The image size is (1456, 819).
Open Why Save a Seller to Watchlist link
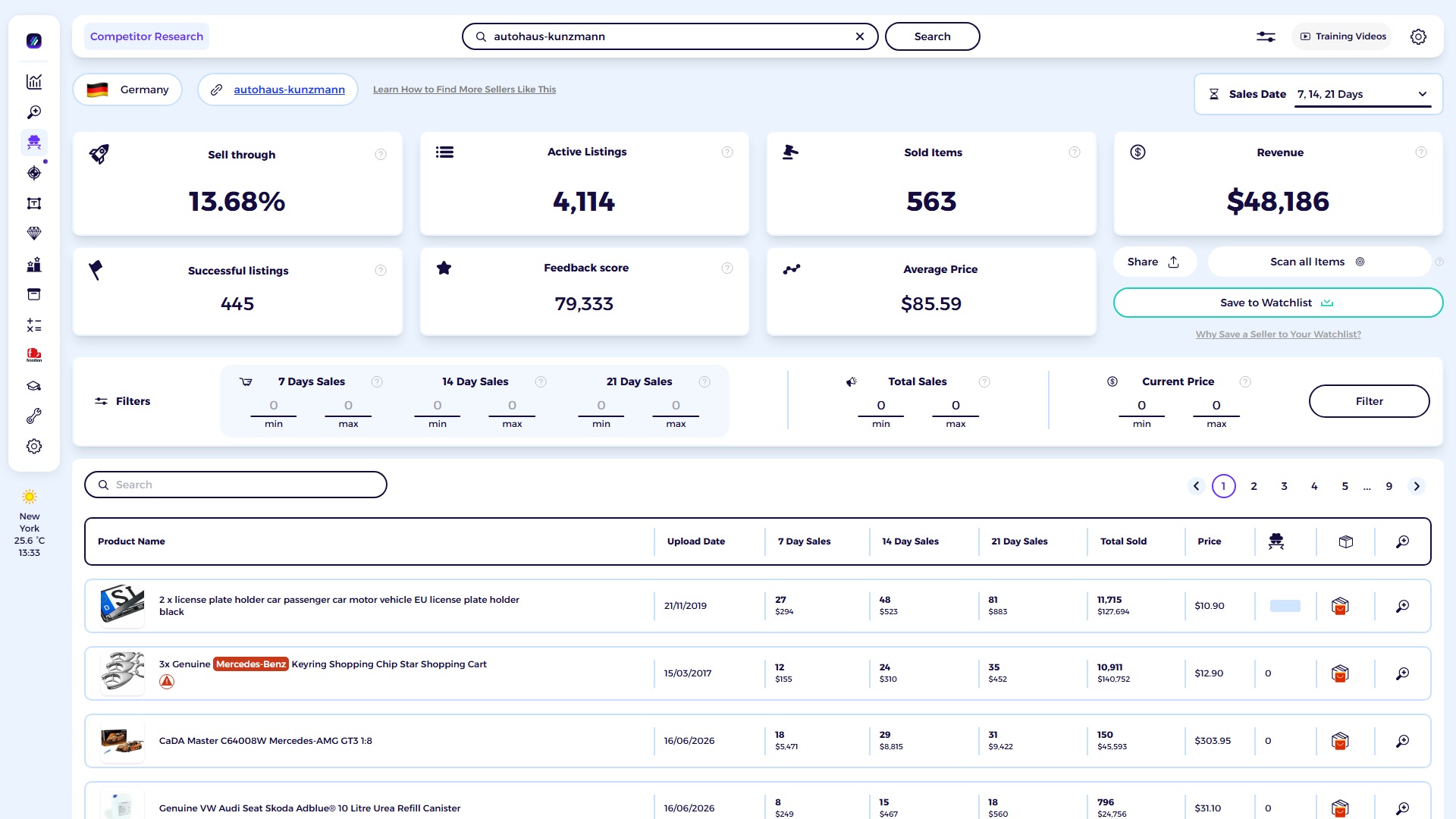click(1278, 334)
